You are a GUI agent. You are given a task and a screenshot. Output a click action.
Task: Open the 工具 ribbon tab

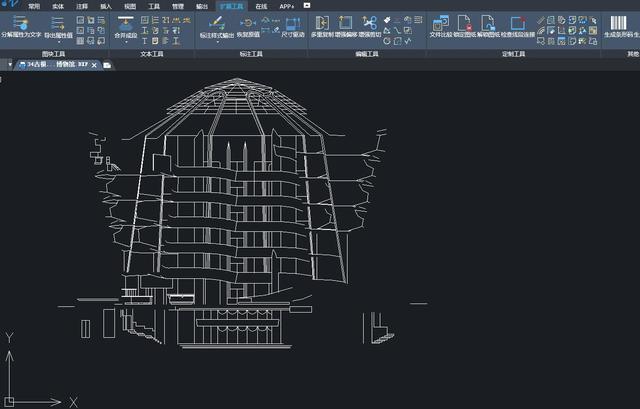(154, 7)
